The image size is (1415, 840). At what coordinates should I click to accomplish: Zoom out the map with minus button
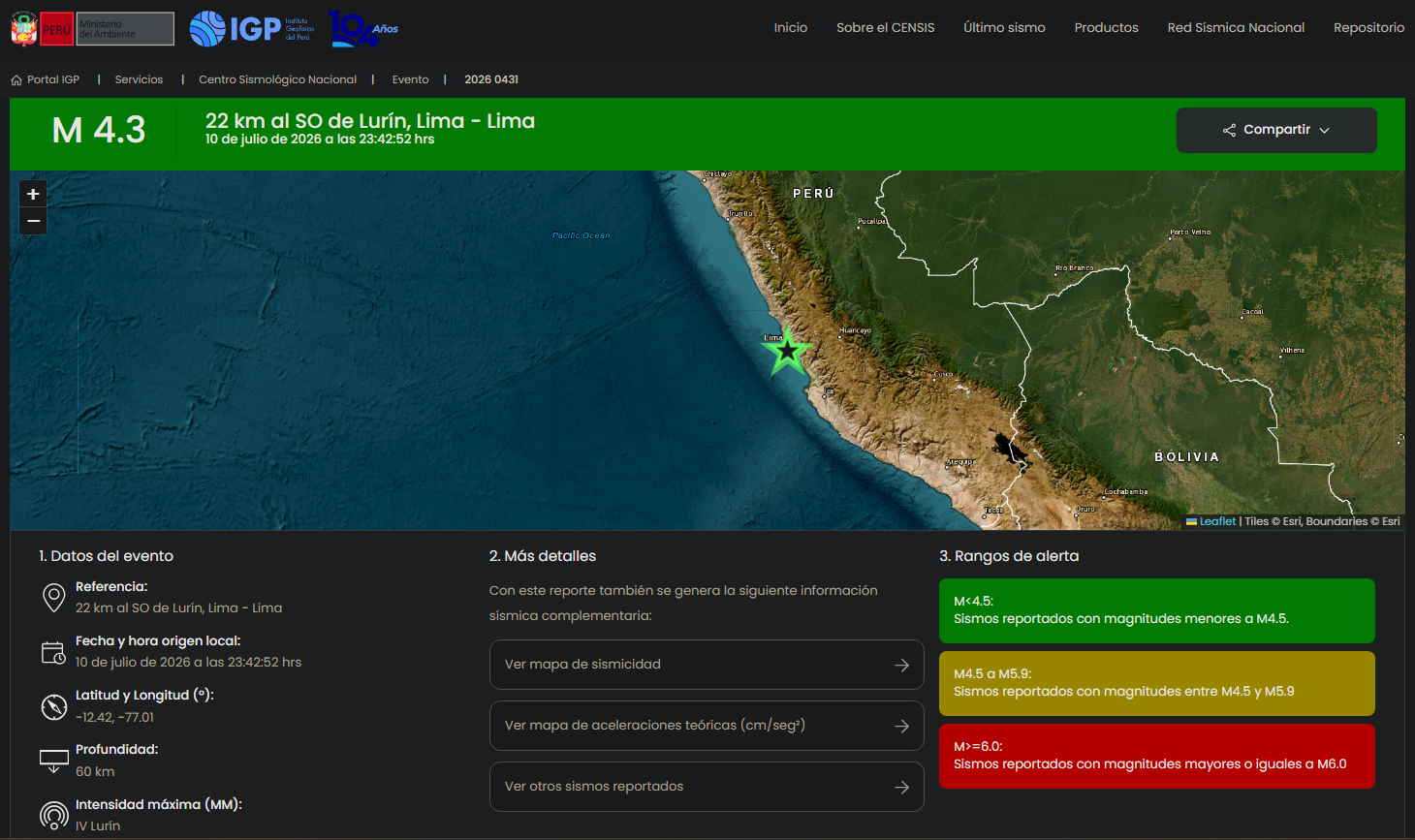coord(33,222)
